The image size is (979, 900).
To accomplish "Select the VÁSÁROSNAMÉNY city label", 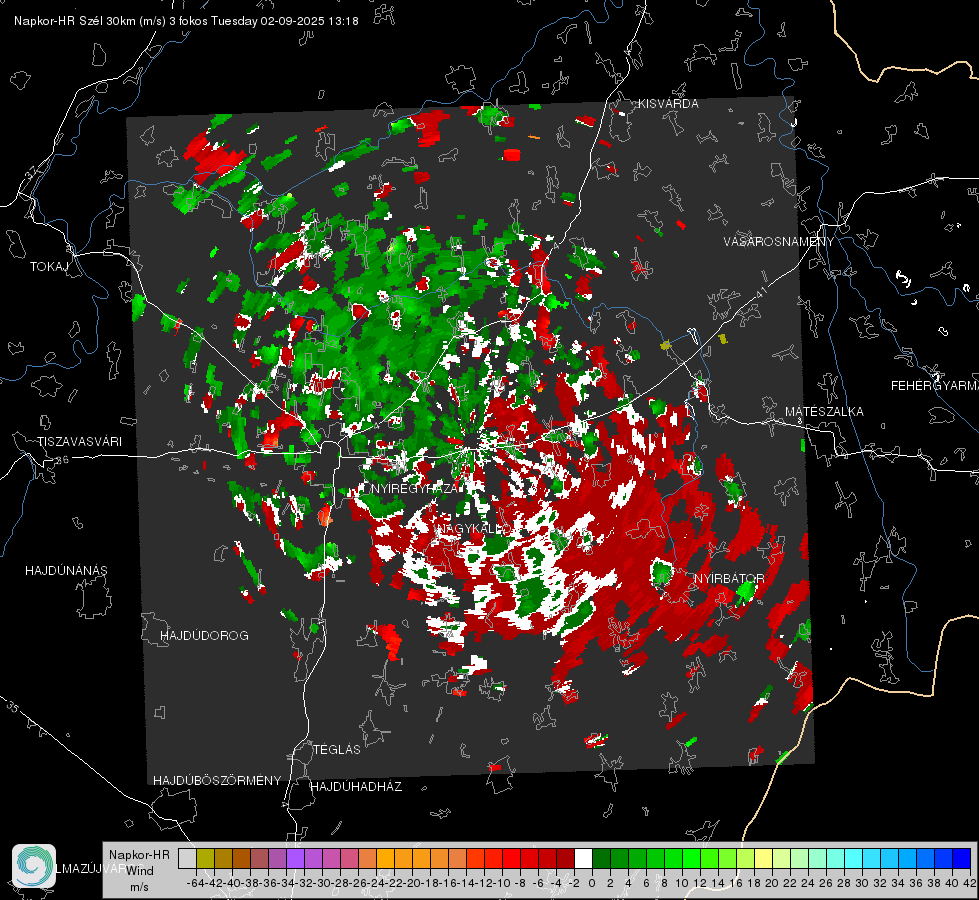I will (779, 242).
